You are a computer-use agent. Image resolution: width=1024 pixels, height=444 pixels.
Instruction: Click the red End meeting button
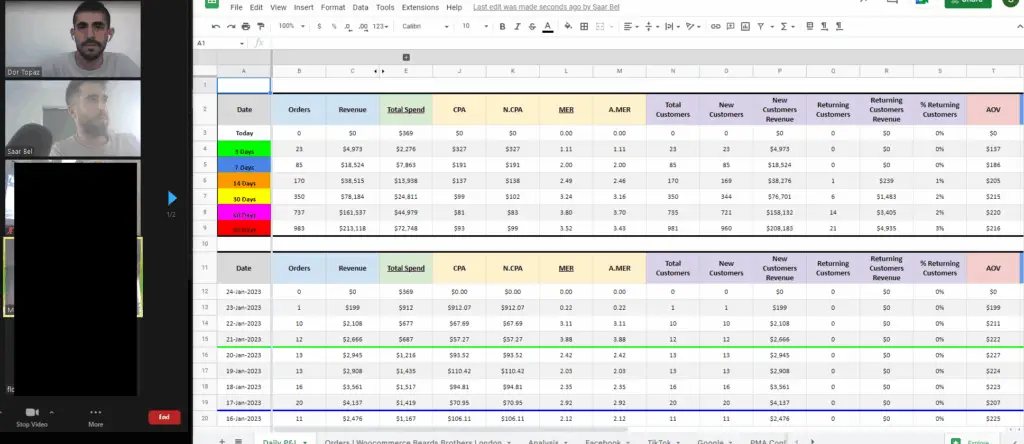[x=164, y=417]
